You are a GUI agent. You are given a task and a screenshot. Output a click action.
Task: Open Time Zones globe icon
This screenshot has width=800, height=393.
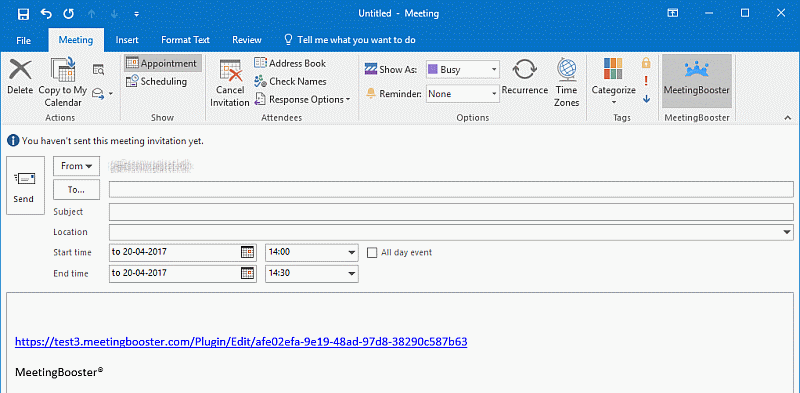(567, 70)
